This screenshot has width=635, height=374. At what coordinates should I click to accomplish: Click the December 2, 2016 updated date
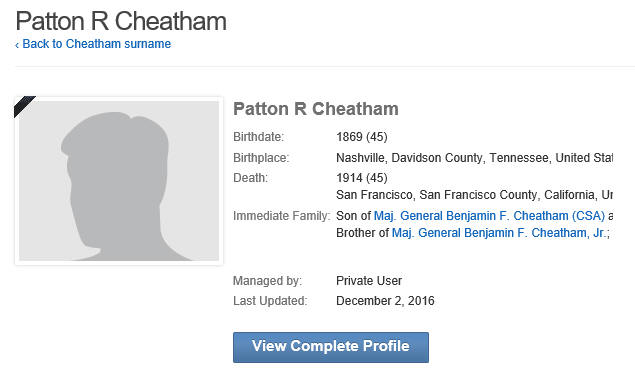(385, 301)
